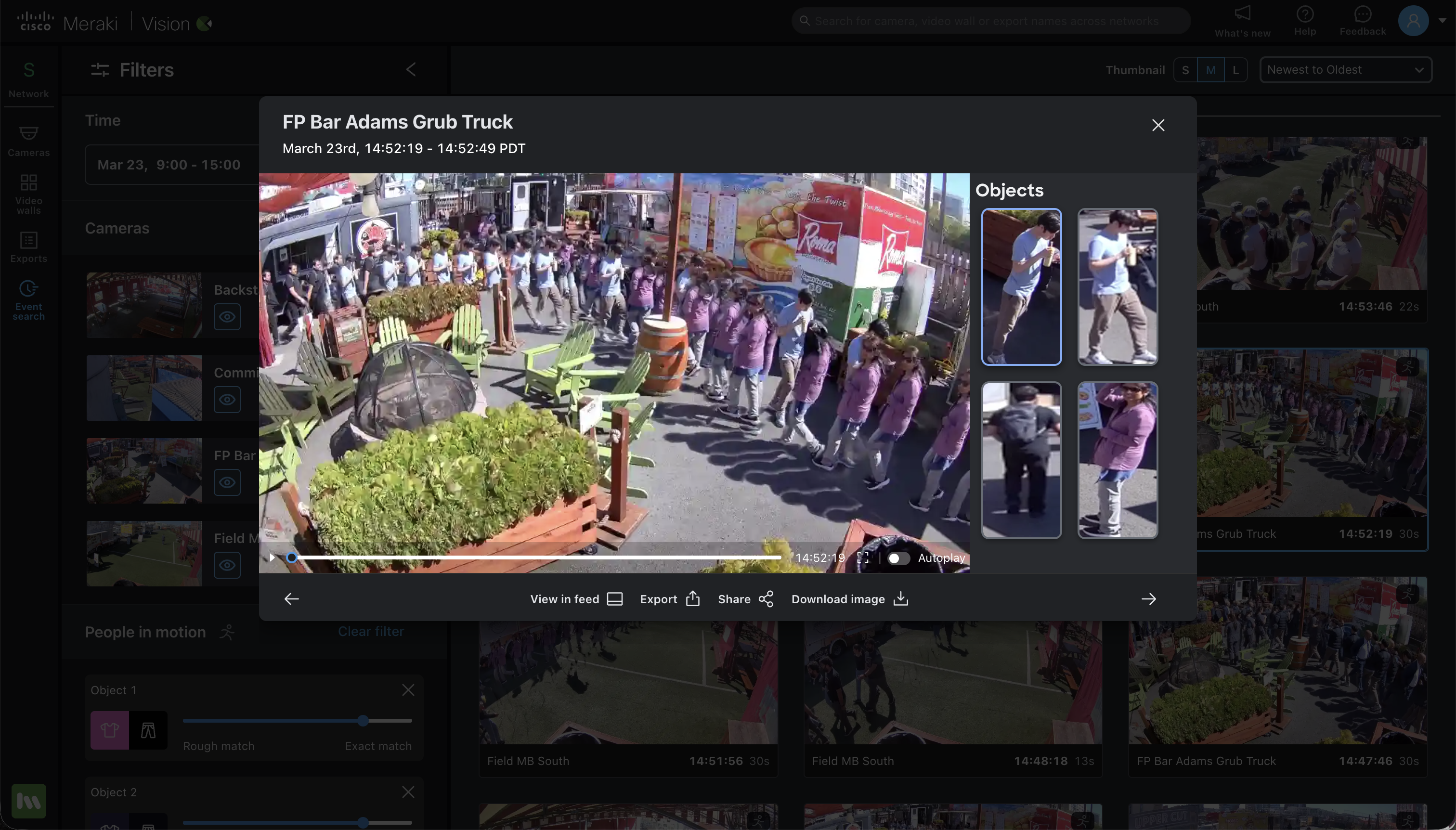Click Share button in dialog
The image size is (1456, 830).
coord(745,598)
